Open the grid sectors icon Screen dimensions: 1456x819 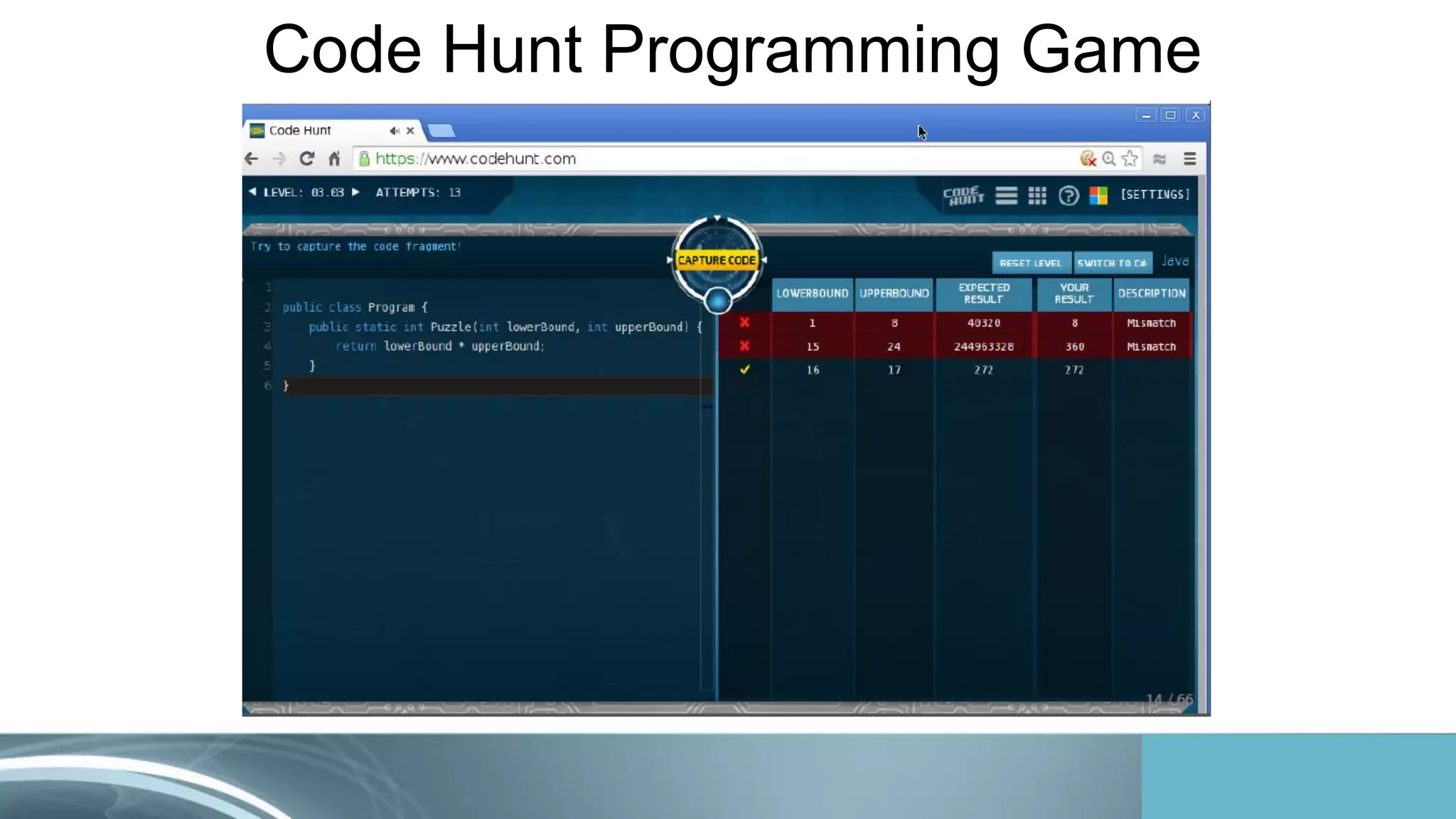pyautogui.click(x=1037, y=196)
